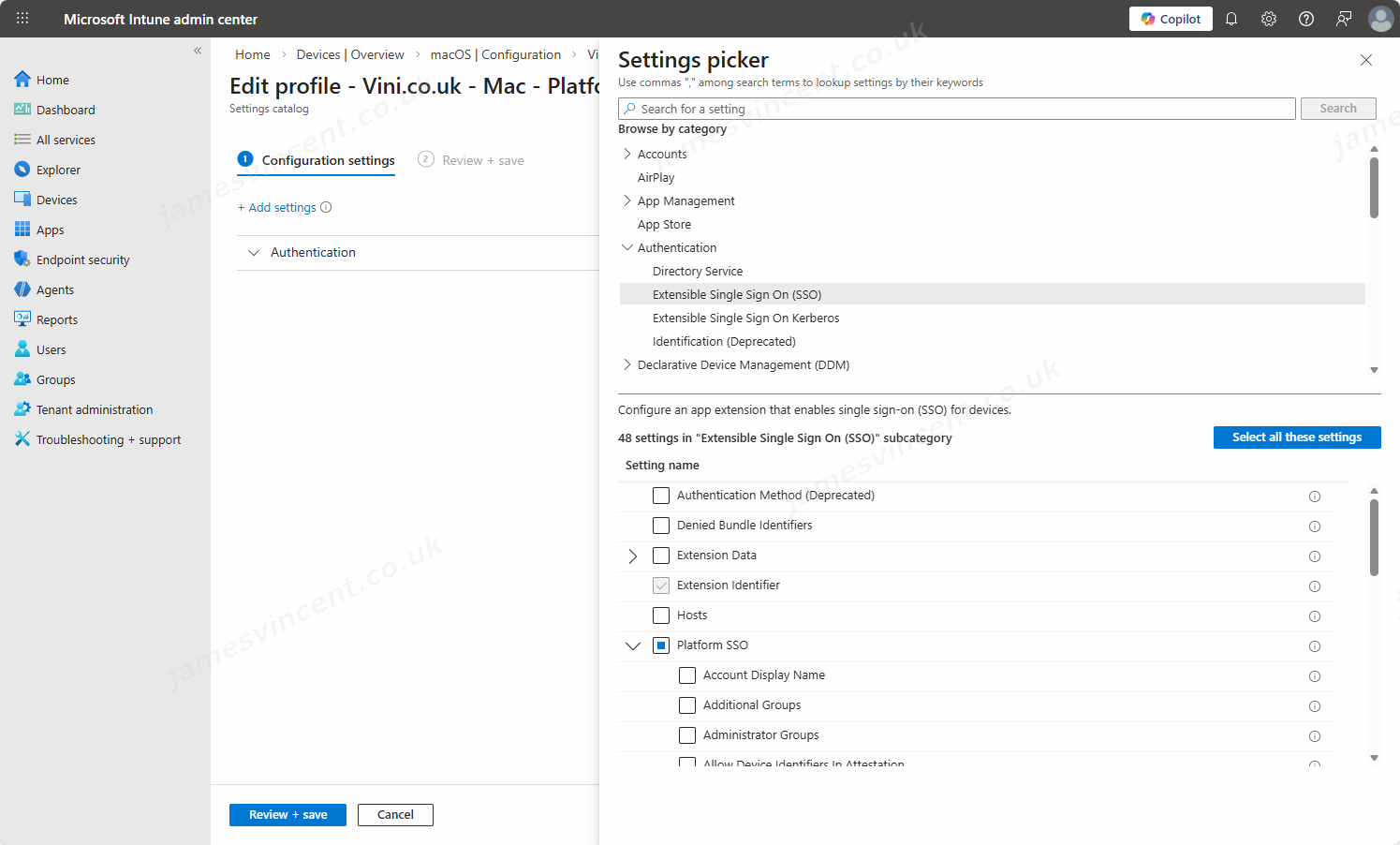Enable Account Display Name checkbox
Viewport: 1400px width, 845px height.
[x=687, y=675]
